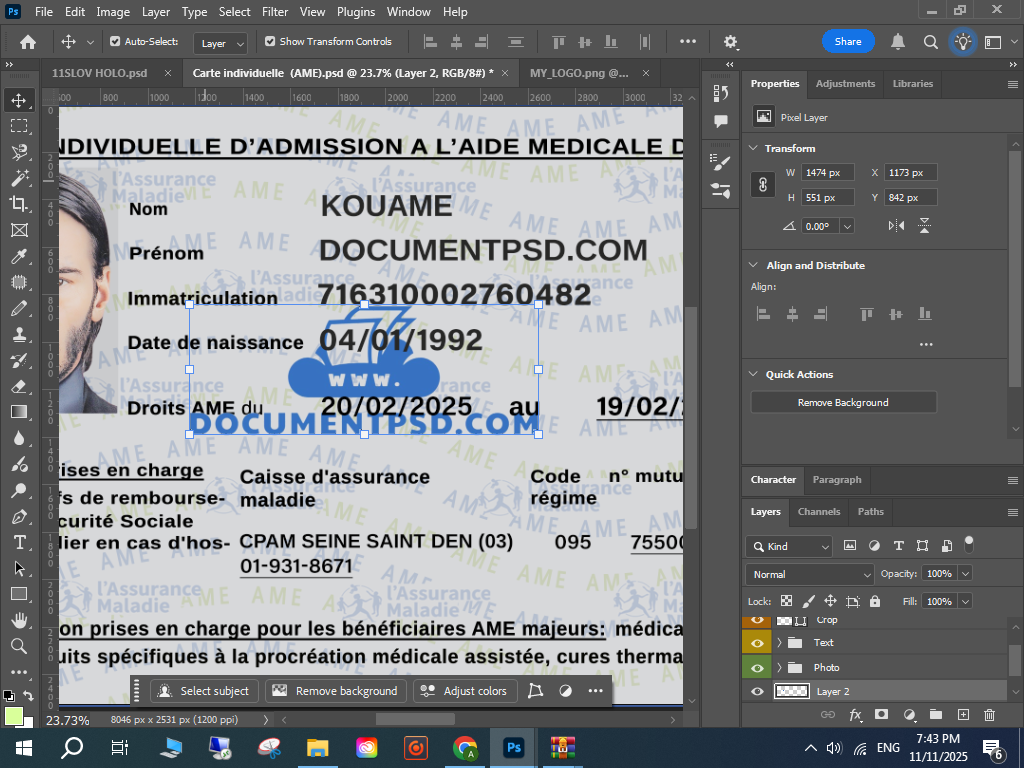
Task: Select the Eraser tool
Action: (18, 386)
